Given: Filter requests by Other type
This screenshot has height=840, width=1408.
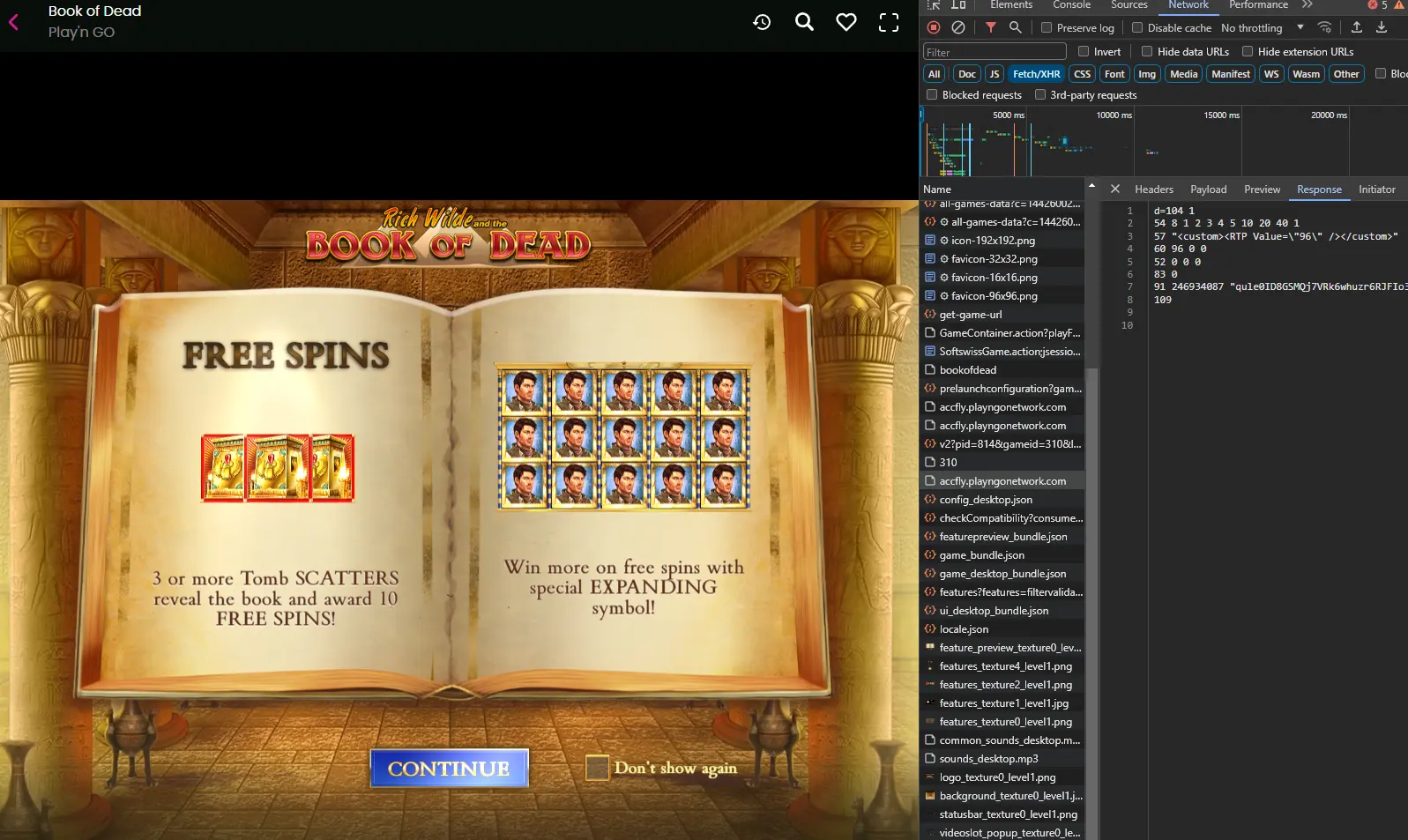Looking at the screenshot, I should pos(1346,74).
